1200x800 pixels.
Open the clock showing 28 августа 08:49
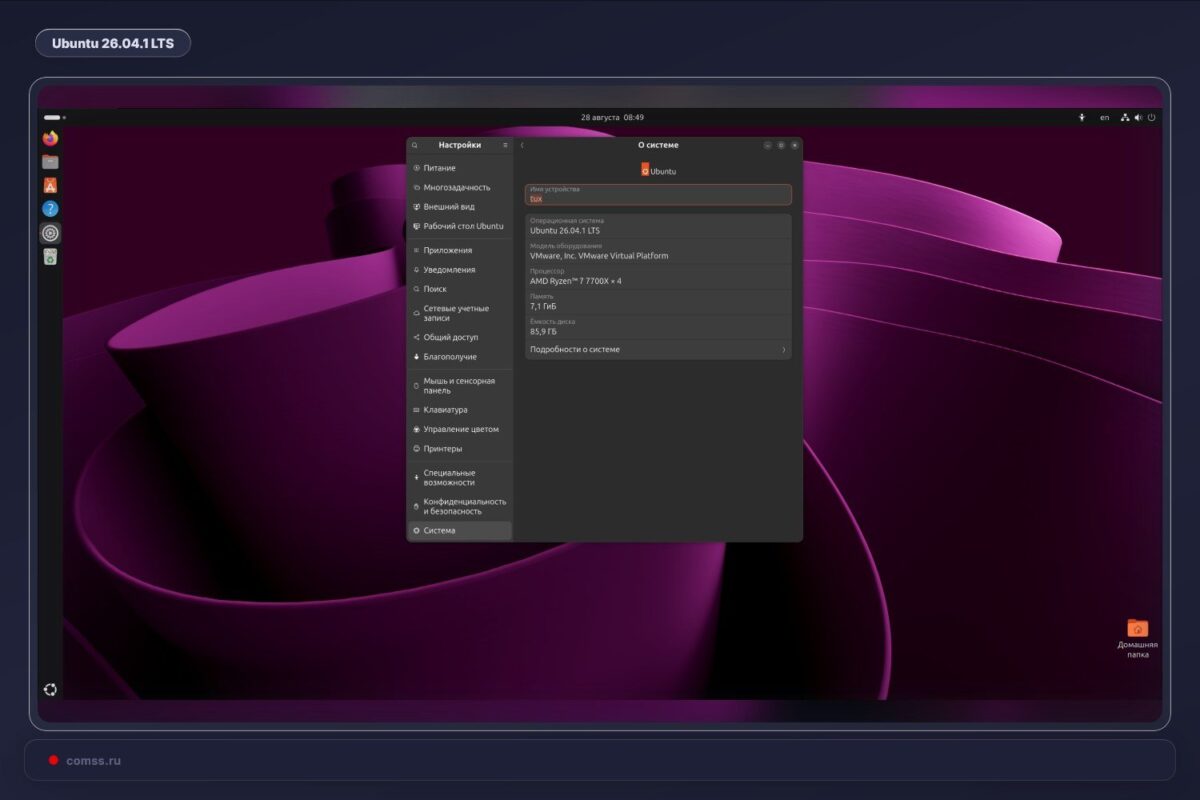612,117
